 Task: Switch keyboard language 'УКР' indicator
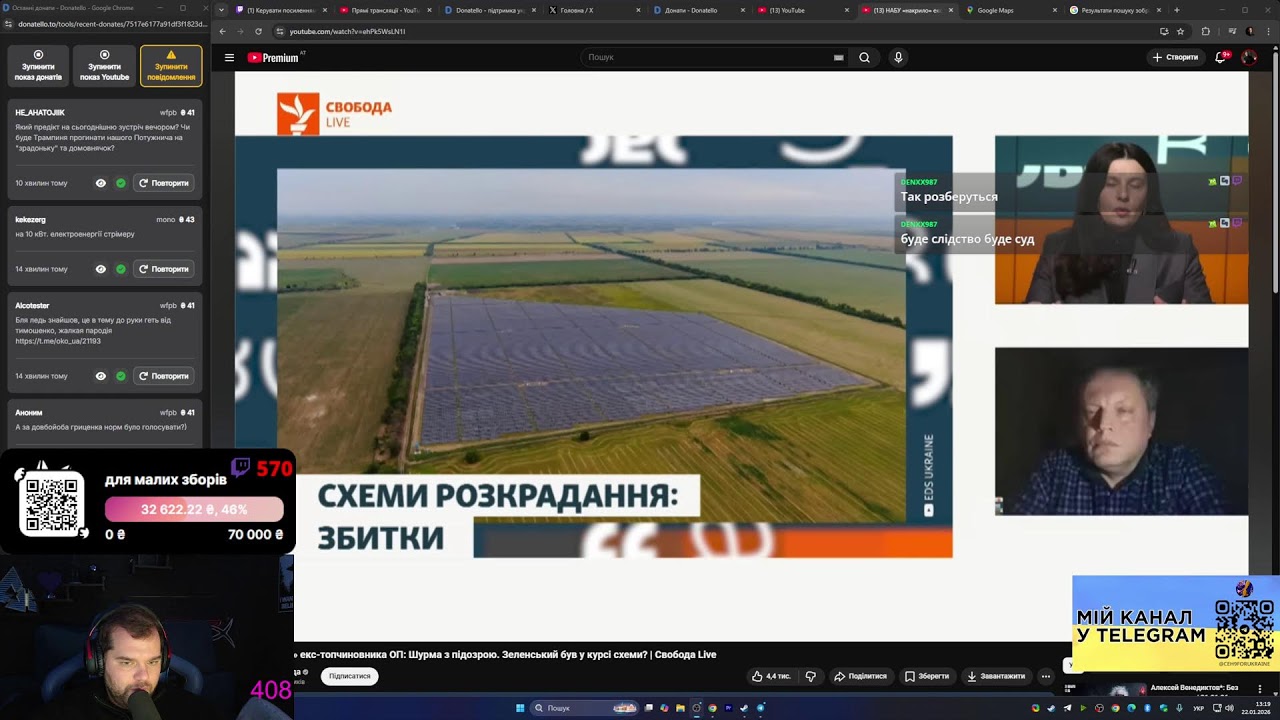click(x=1198, y=708)
